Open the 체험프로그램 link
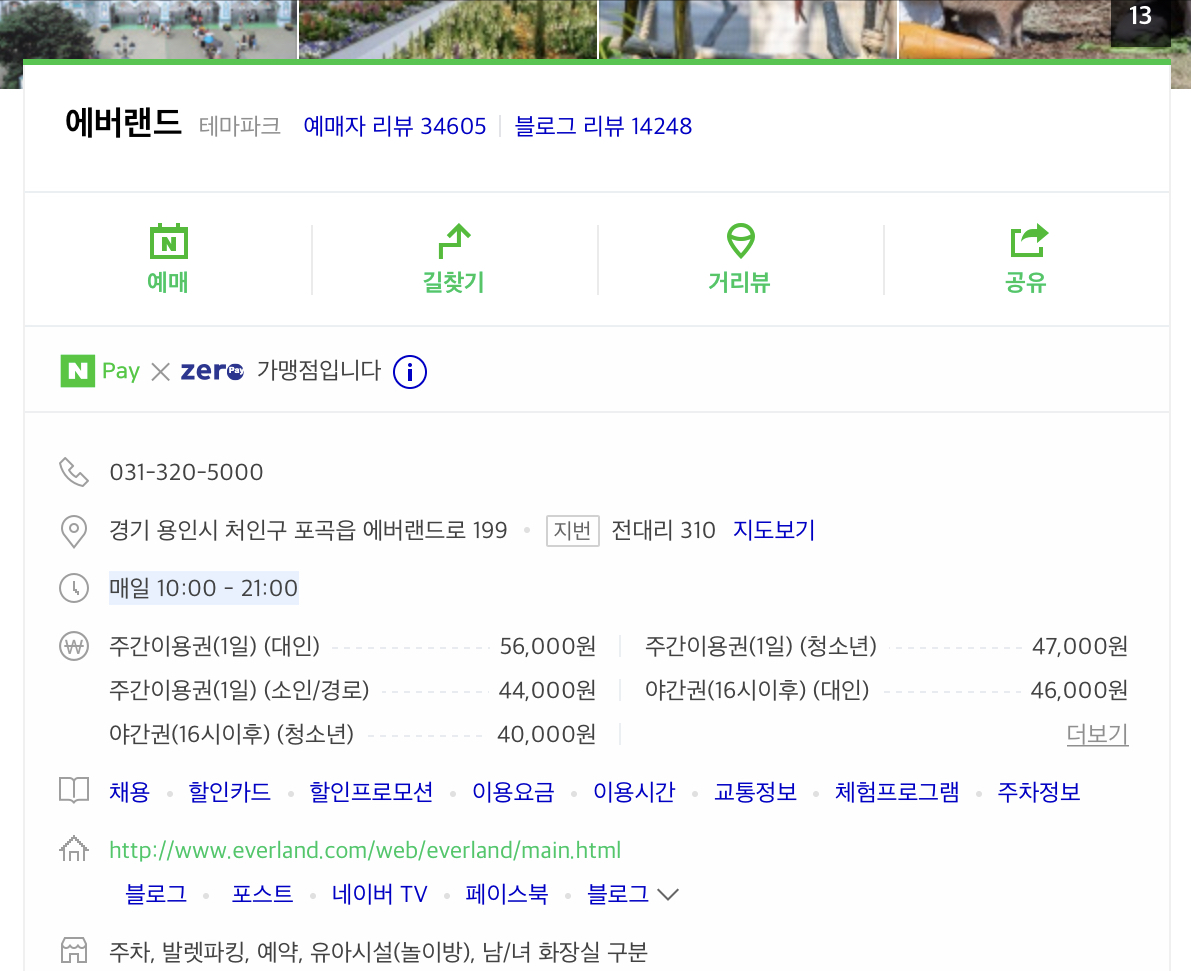Viewport: 1191px width, 971px height. pyautogui.click(x=896, y=792)
